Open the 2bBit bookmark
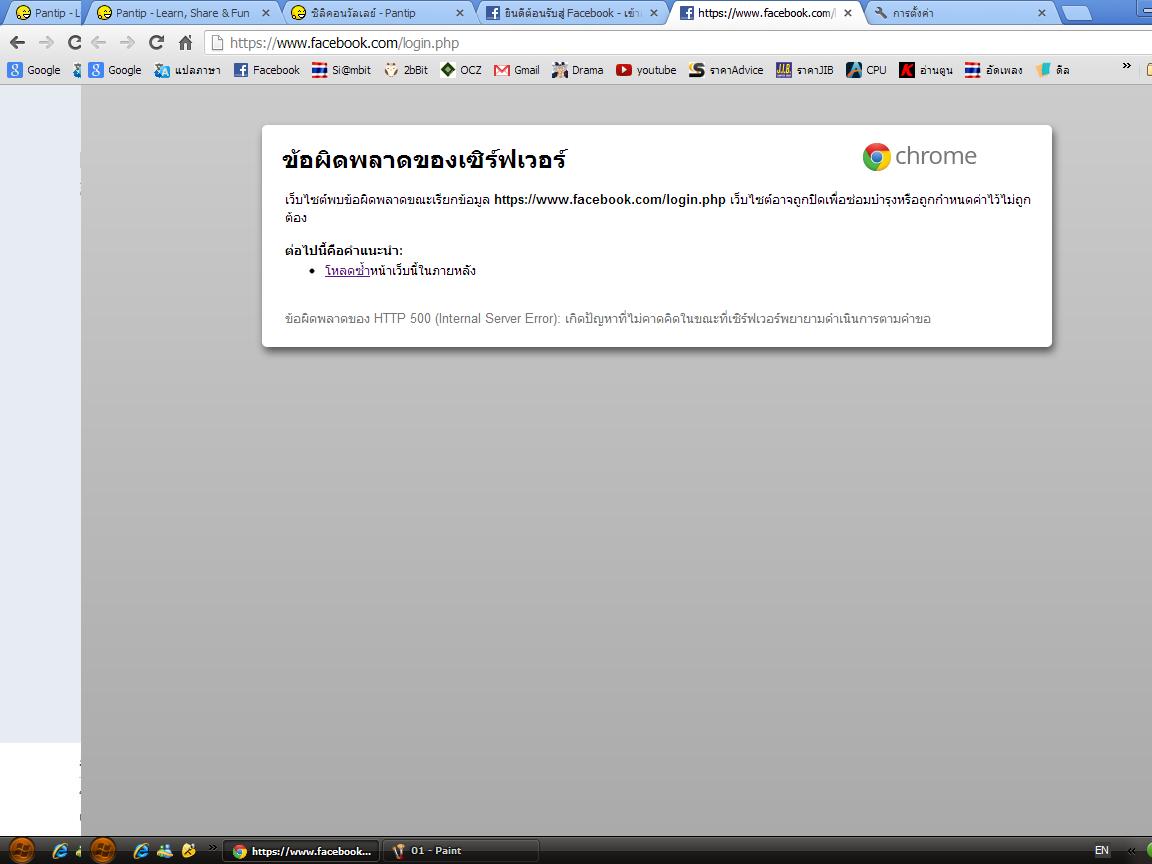The image size is (1152, 864). point(406,70)
